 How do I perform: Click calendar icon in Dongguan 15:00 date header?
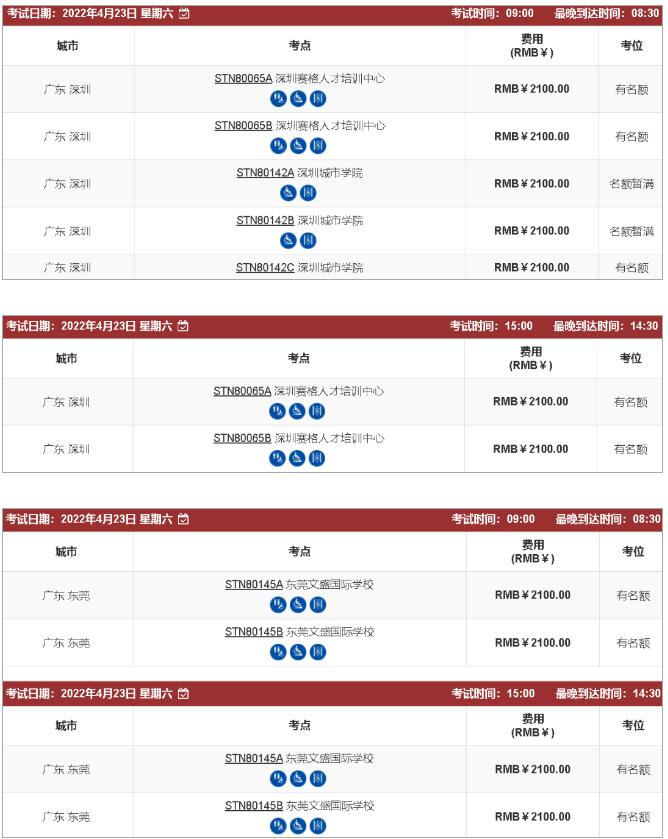click(184, 694)
